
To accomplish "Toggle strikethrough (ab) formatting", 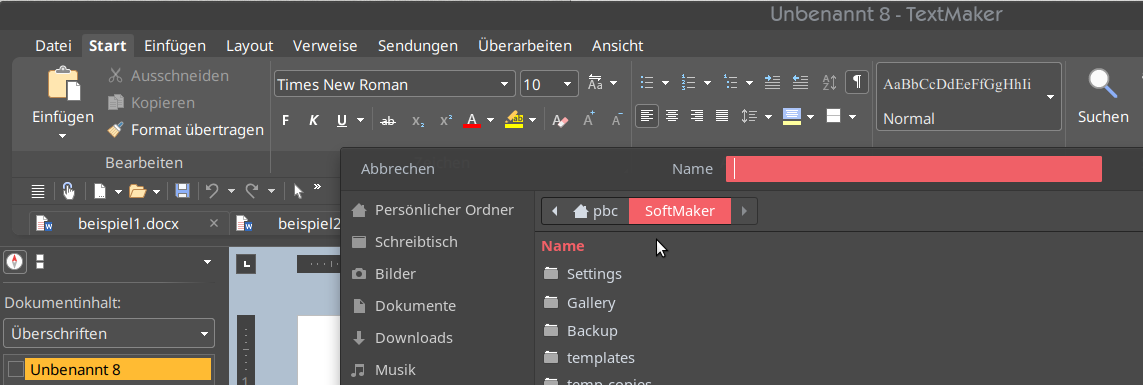I will 389,120.
